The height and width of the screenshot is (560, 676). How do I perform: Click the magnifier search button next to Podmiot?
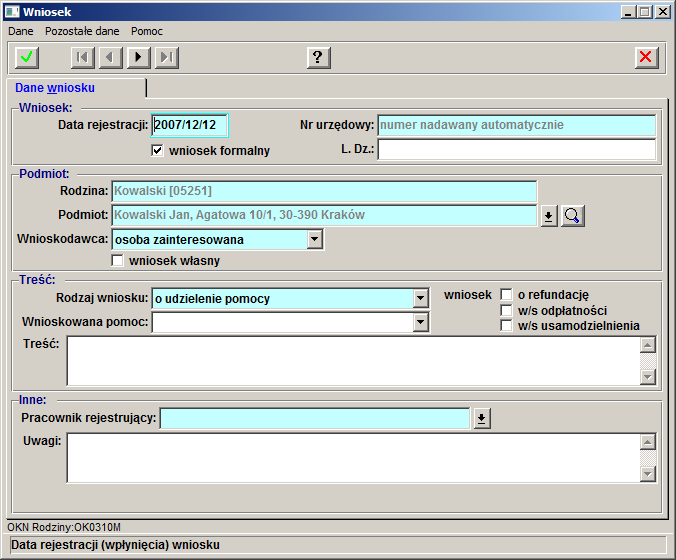573,216
